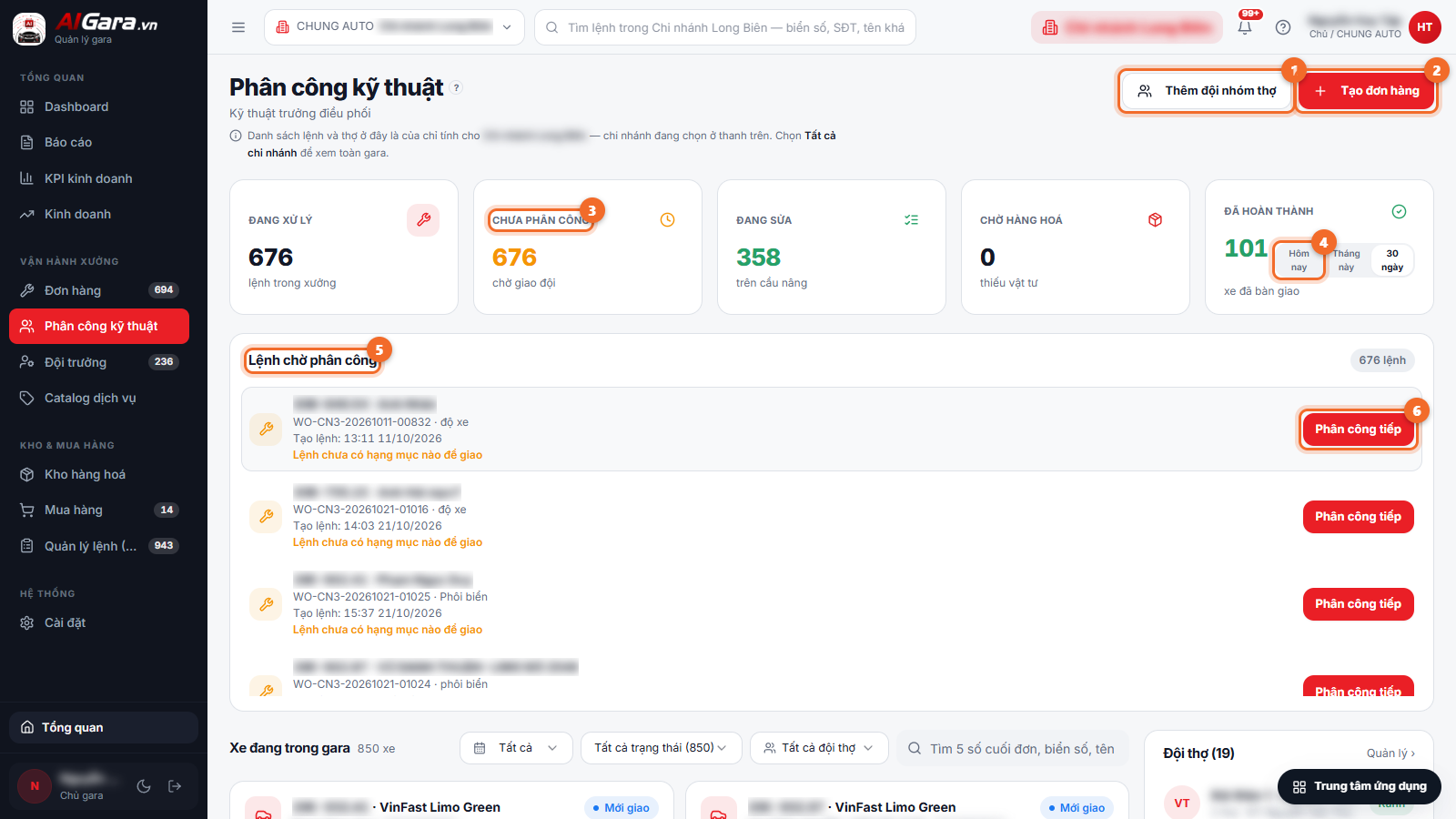Focus the Tìm 5 số cuối đơn search field
Screen dimensions: 1456x819
(1013, 748)
